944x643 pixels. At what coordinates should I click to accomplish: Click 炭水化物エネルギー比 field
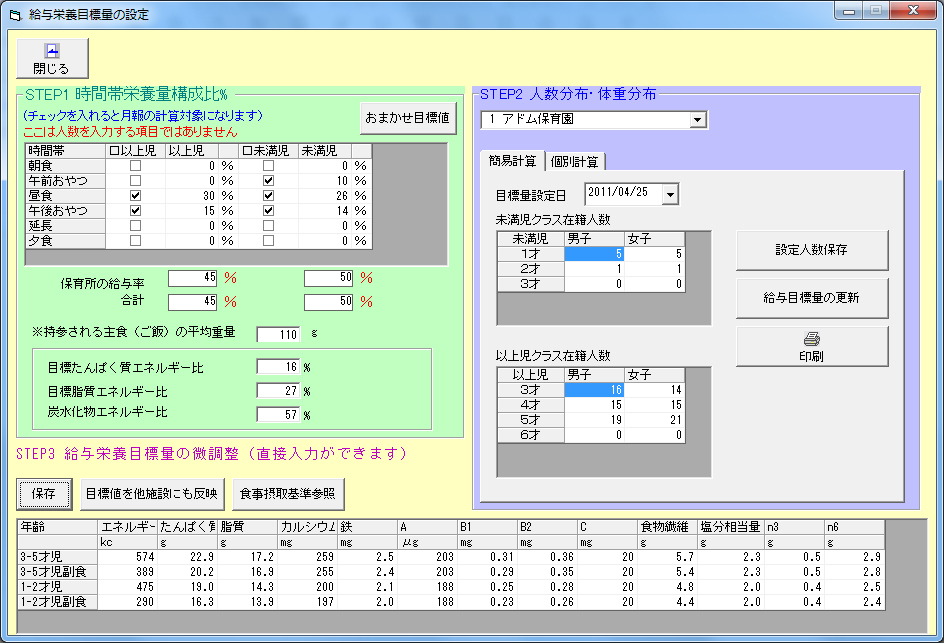tap(278, 415)
